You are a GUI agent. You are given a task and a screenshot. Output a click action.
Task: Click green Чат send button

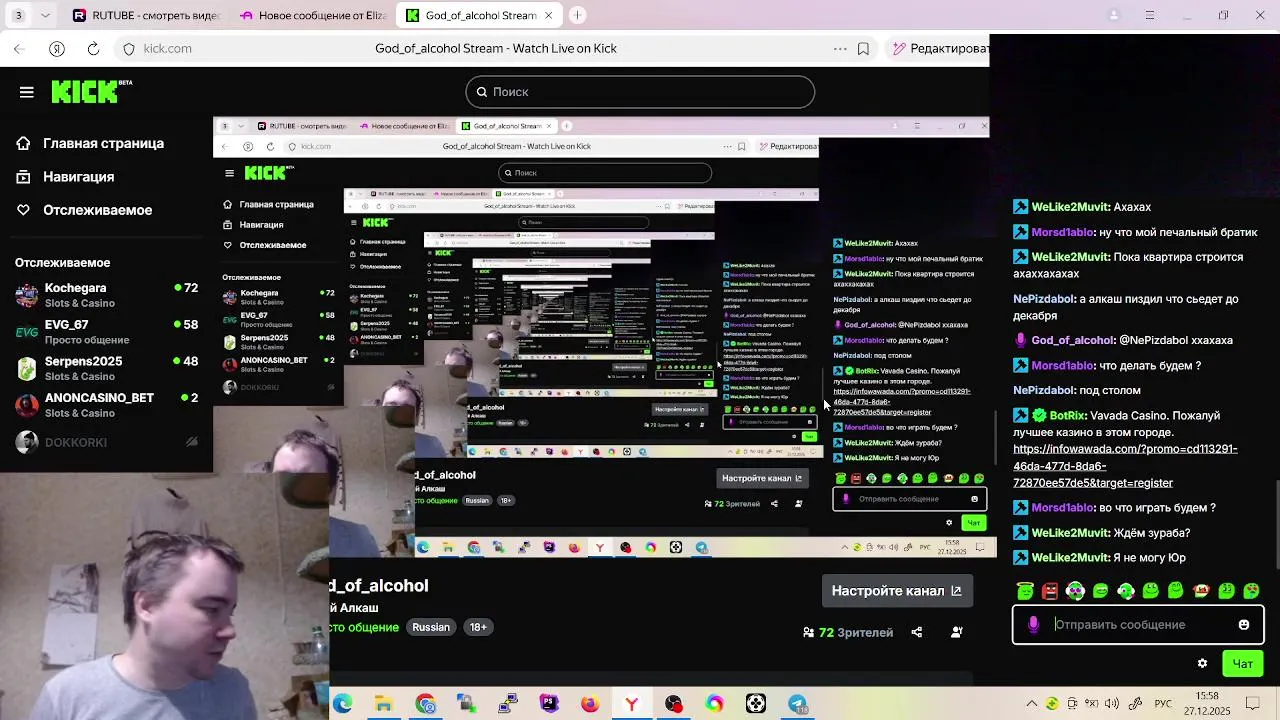point(1243,664)
